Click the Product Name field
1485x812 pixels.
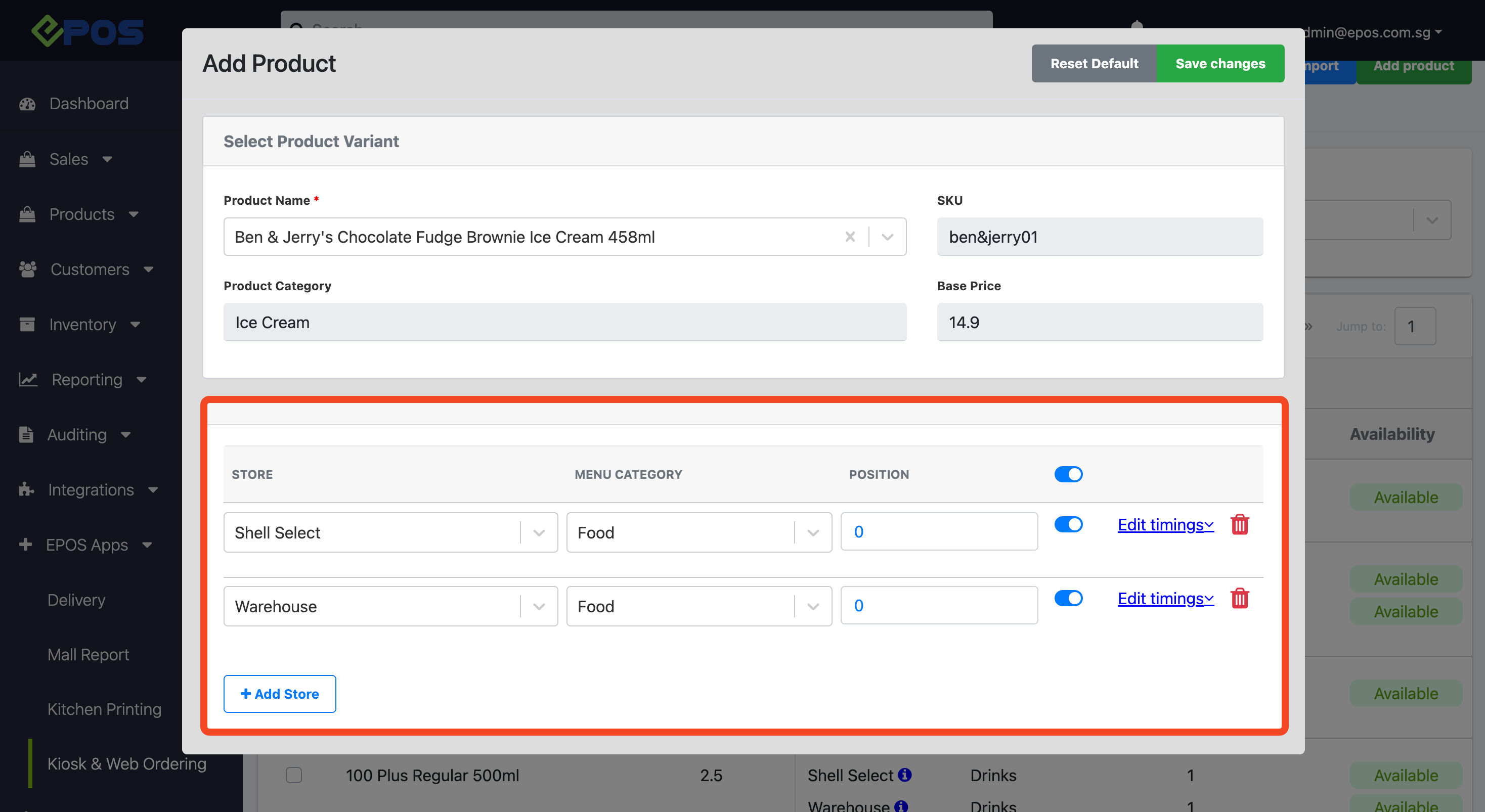coord(565,237)
